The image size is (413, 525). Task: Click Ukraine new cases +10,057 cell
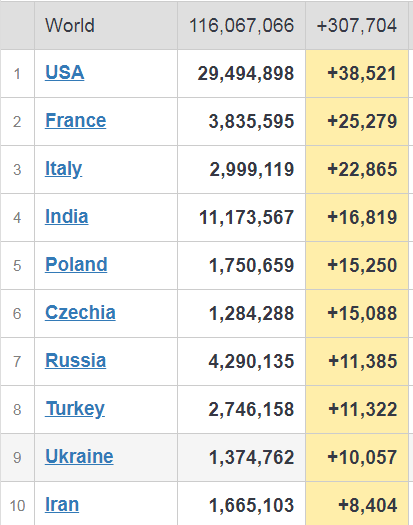(x=357, y=457)
